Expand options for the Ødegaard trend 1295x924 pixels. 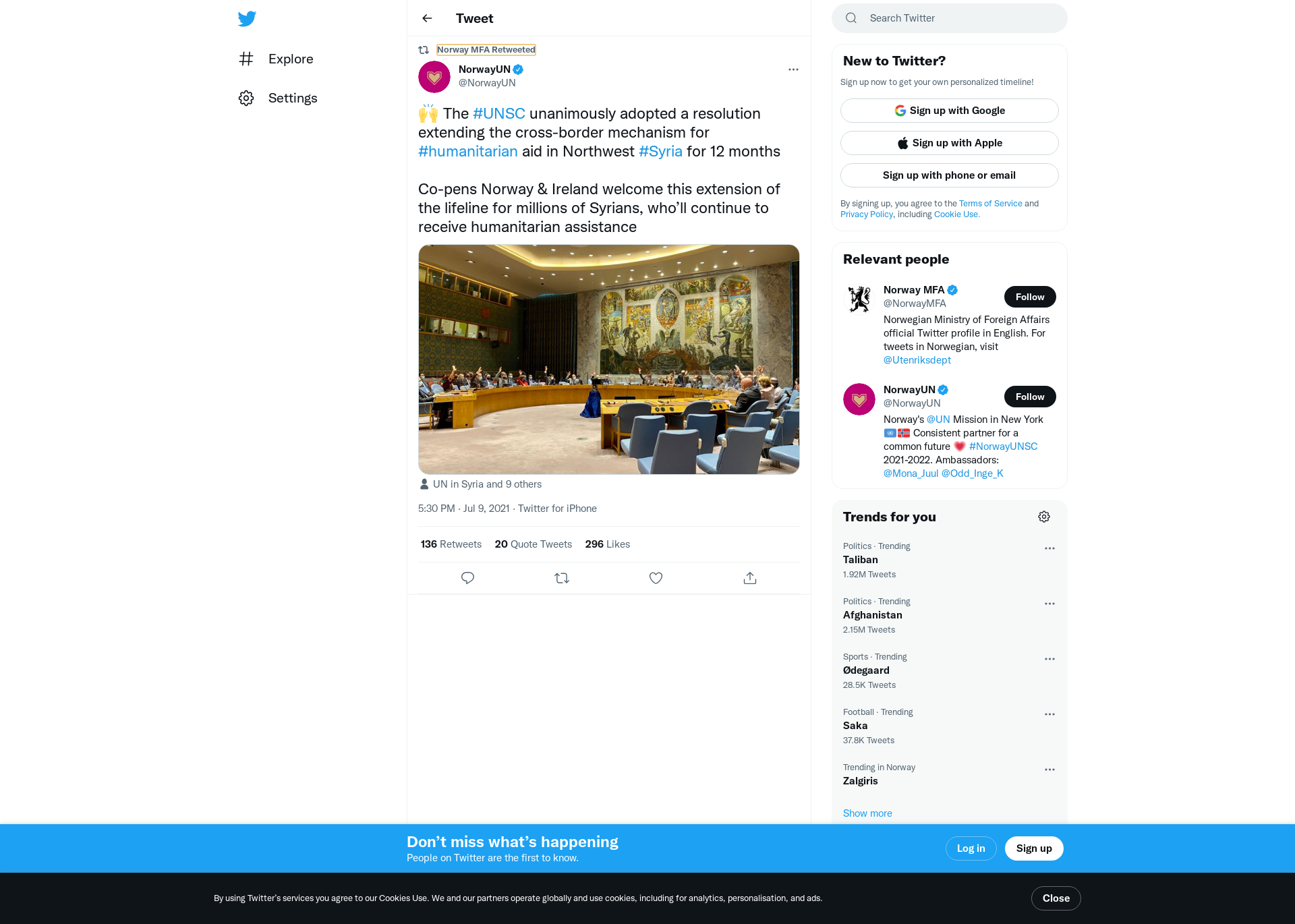pos(1049,659)
